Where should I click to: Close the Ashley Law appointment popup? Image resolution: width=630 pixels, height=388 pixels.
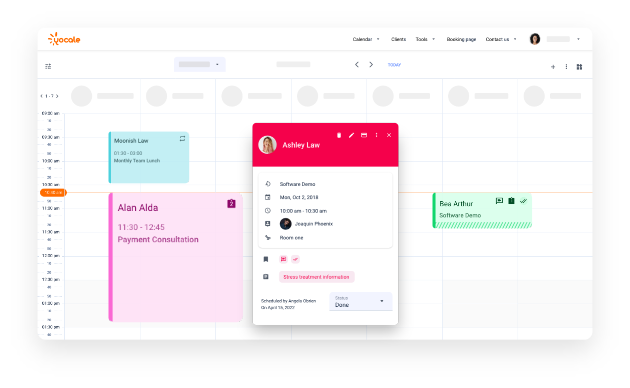[x=389, y=135]
